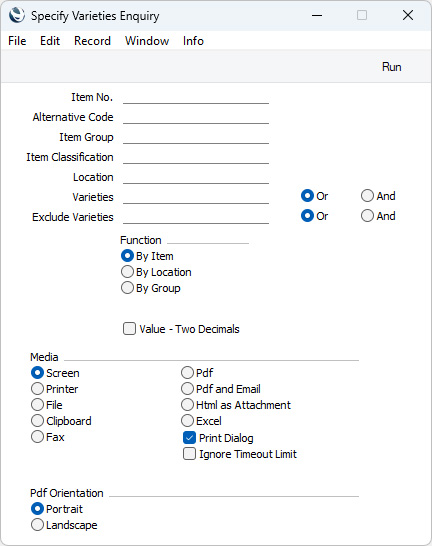432x546 pixels.
Task: Click the application logo icon in title bar
Action: click(x=17, y=16)
